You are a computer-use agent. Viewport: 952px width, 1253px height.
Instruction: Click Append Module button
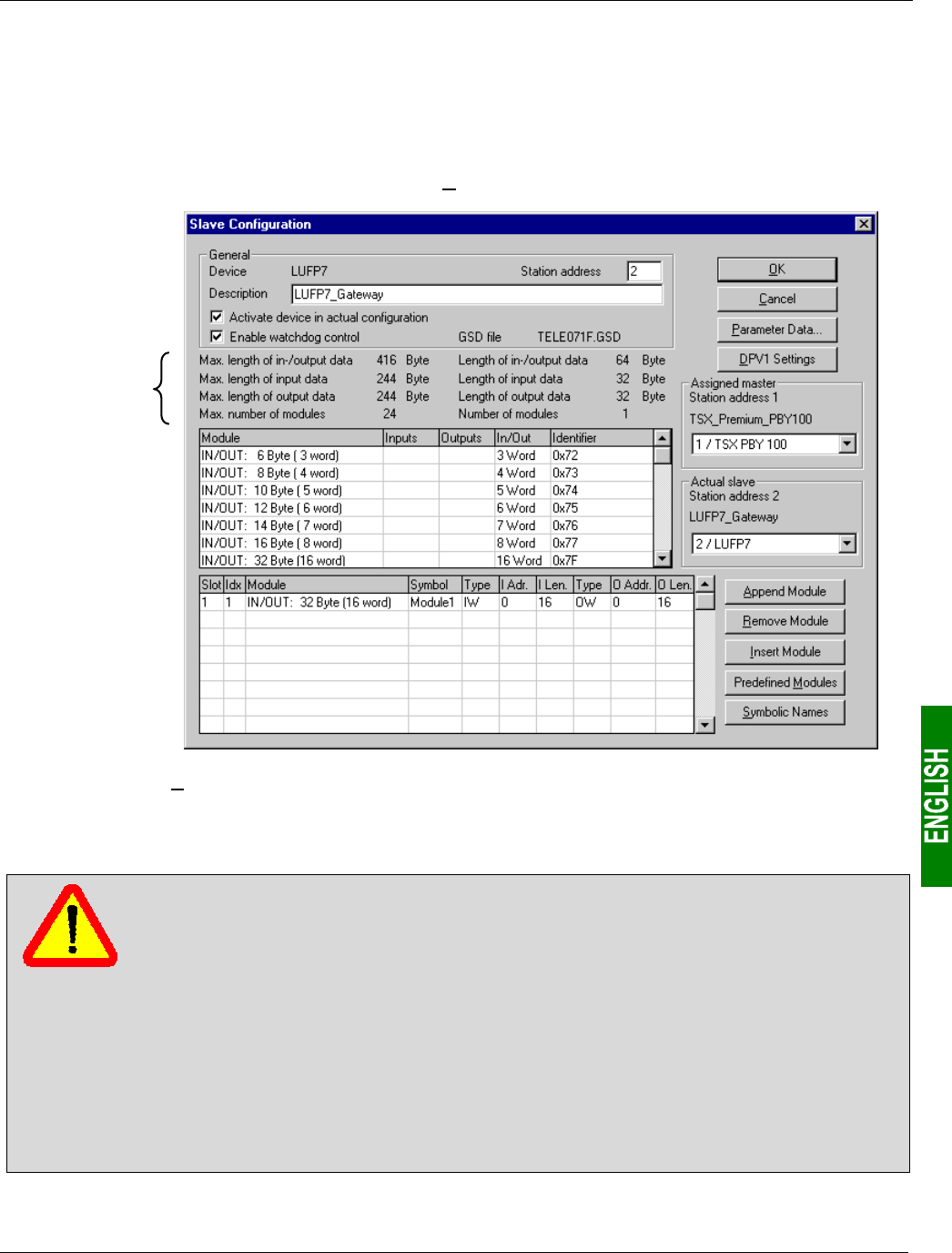(785, 592)
